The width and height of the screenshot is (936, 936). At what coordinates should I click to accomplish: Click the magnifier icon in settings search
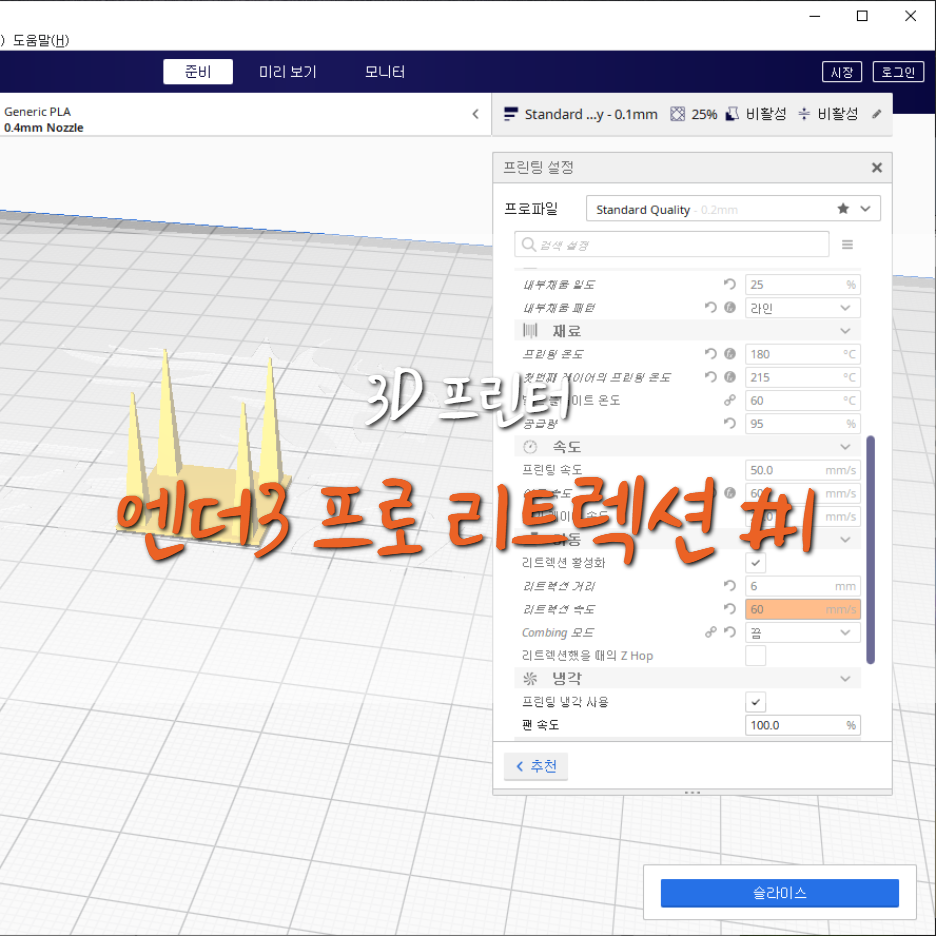tap(528, 245)
